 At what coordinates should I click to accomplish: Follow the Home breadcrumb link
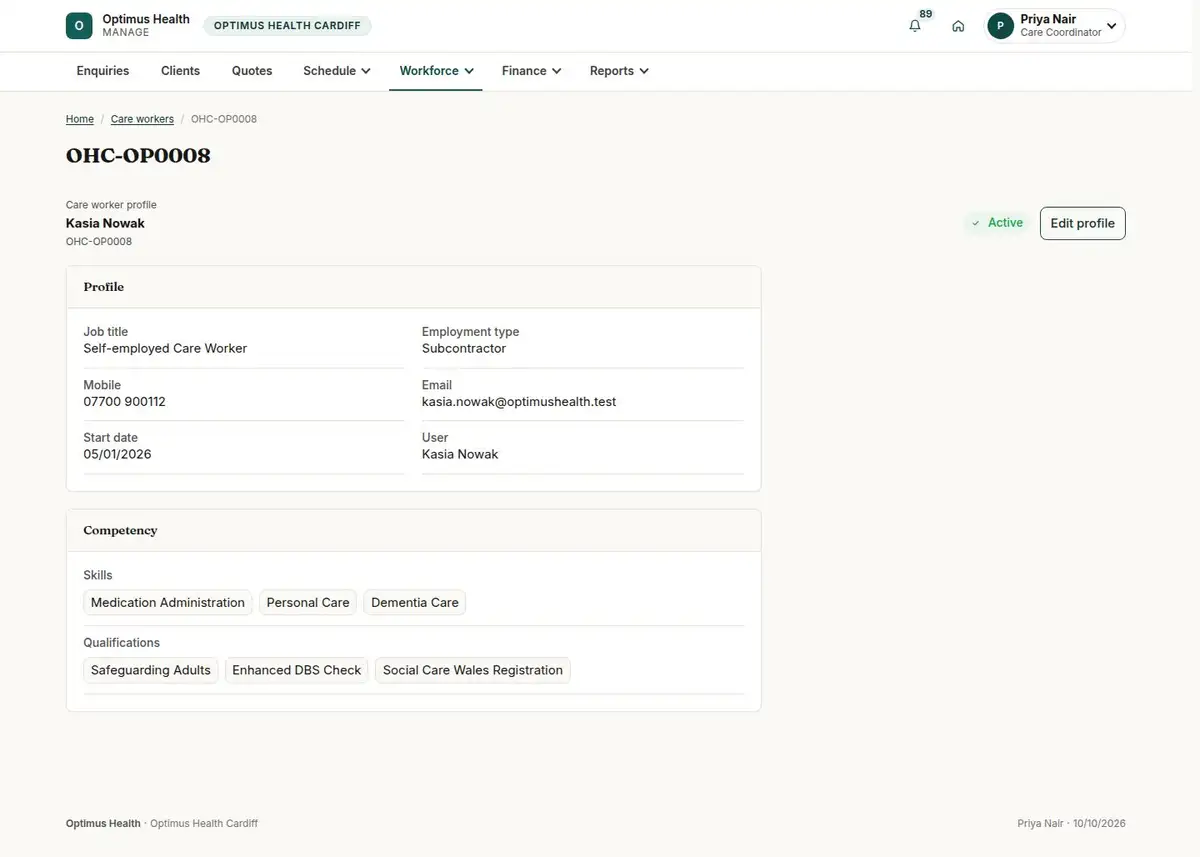[x=80, y=119]
